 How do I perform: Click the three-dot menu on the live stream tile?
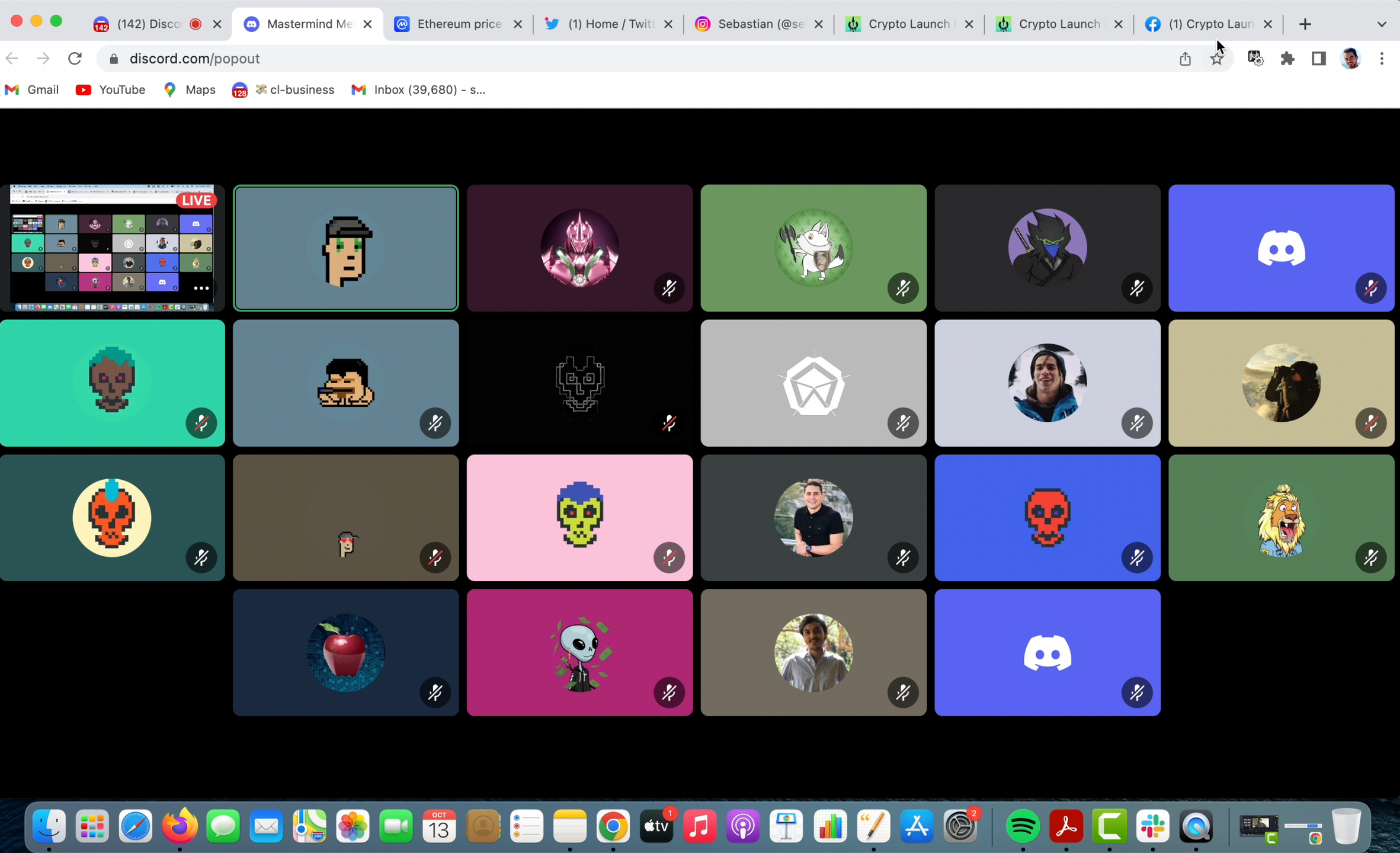click(x=201, y=288)
